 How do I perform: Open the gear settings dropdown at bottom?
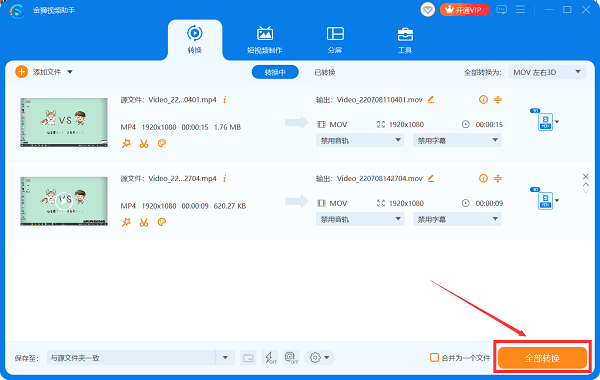point(320,358)
